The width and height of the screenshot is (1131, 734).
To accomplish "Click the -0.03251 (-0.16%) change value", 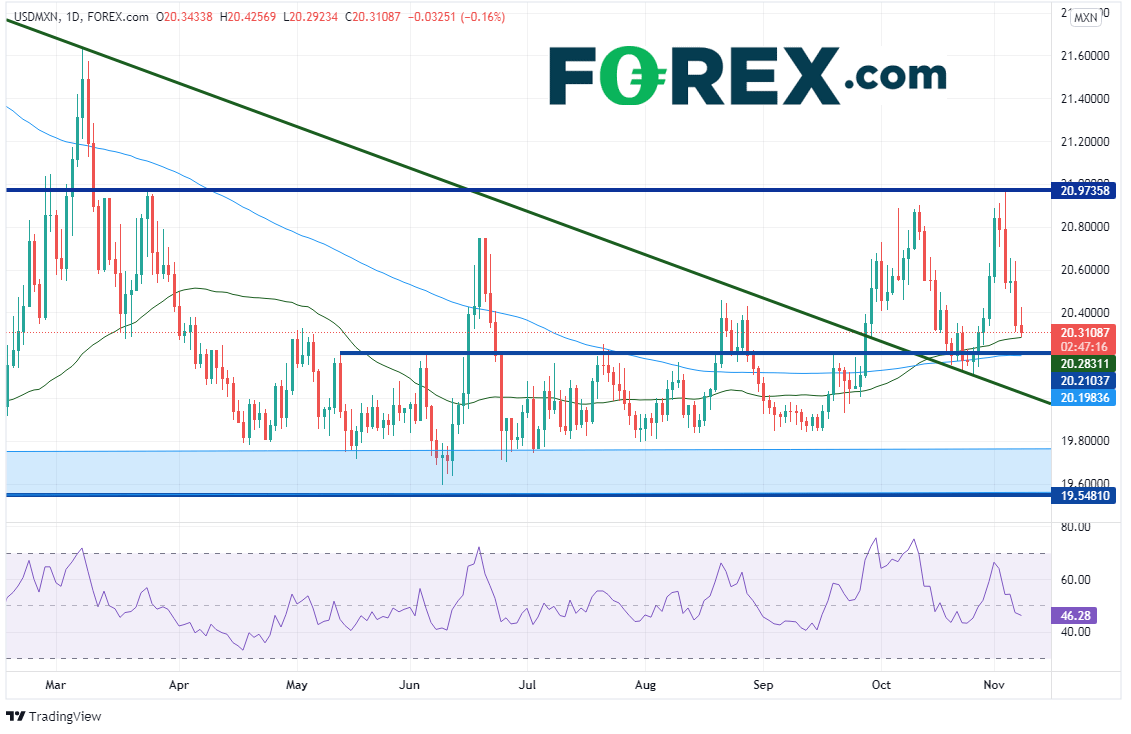I will click(x=457, y=17).
